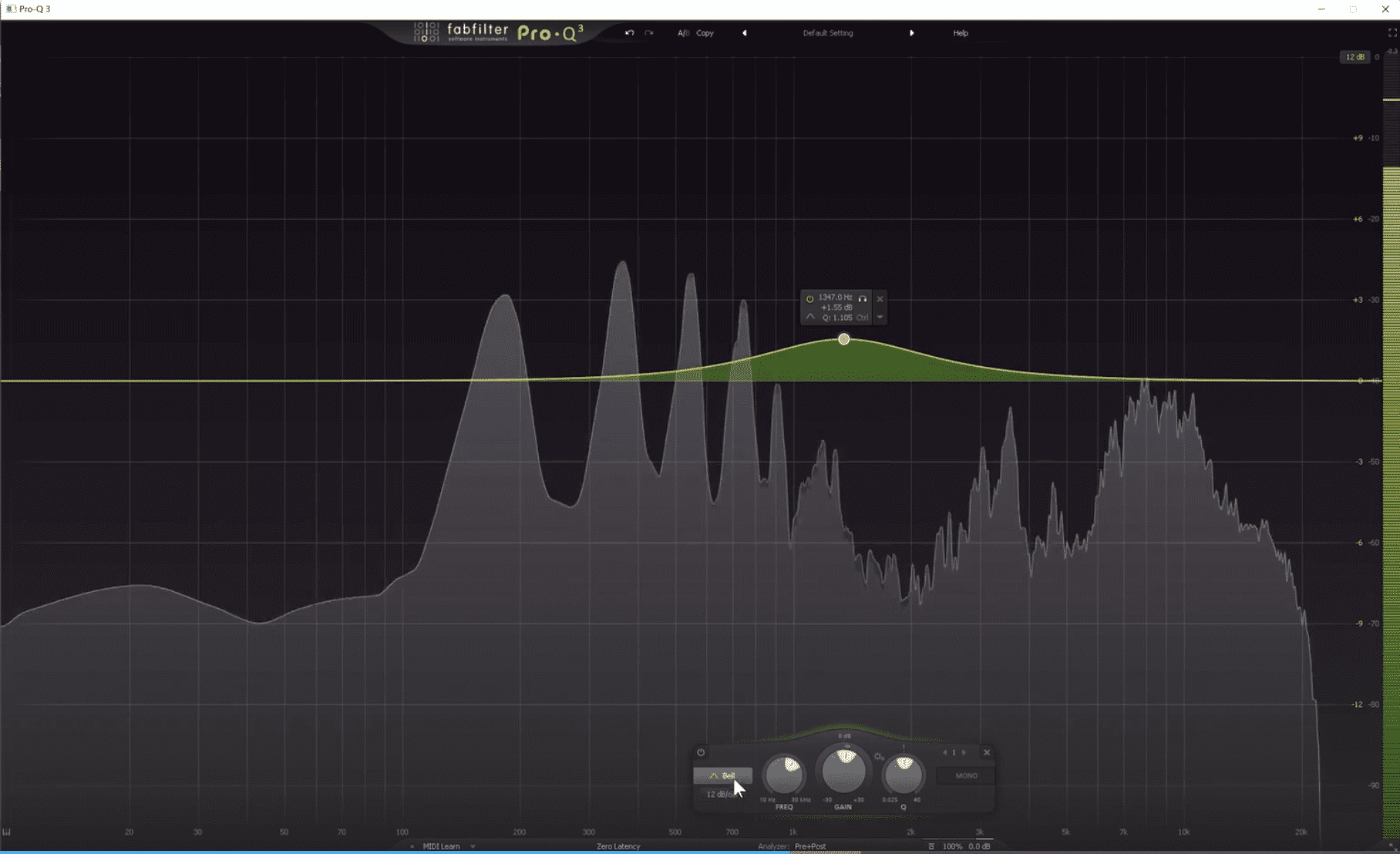Image resolution: width=1400 pixels, height=854 pixels.
Task: Click the Gain knob
Action: tap(843, 771)
